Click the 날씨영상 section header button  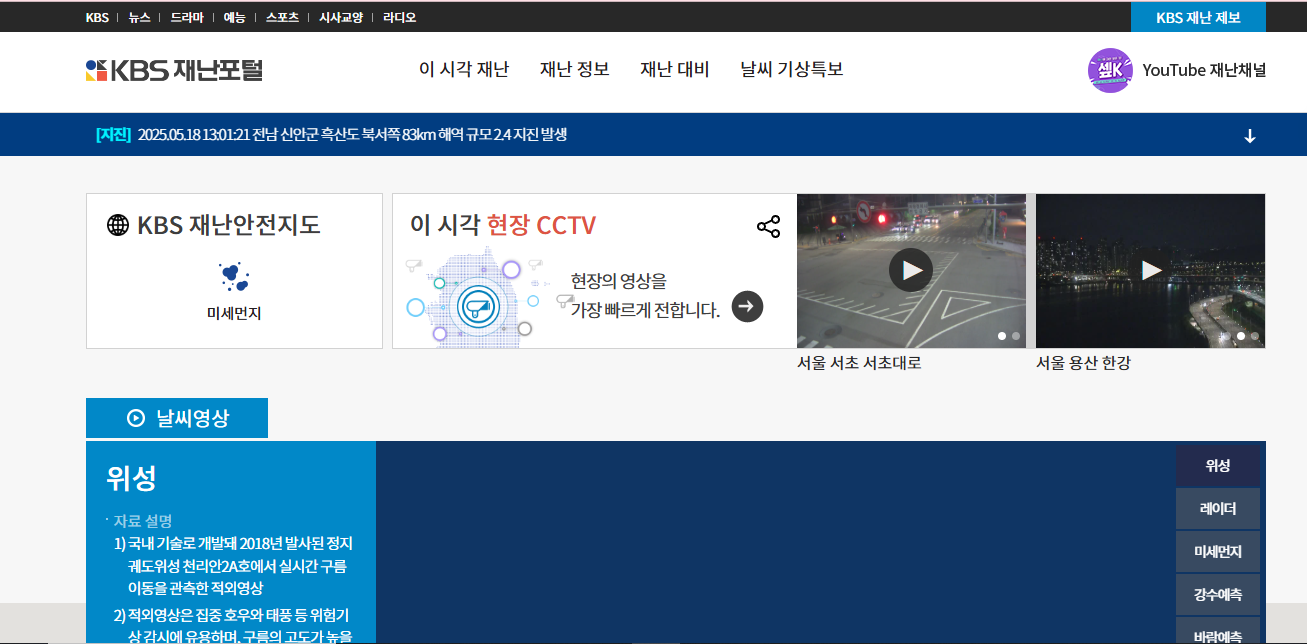(x=177, y=418)
